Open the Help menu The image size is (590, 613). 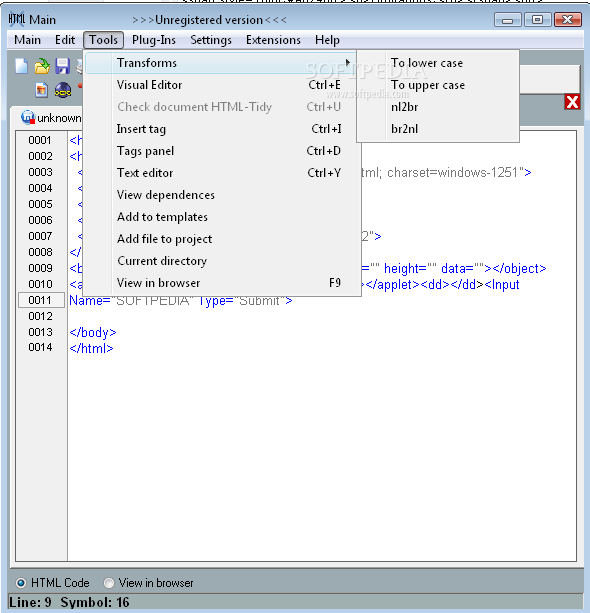pos(327,40)
